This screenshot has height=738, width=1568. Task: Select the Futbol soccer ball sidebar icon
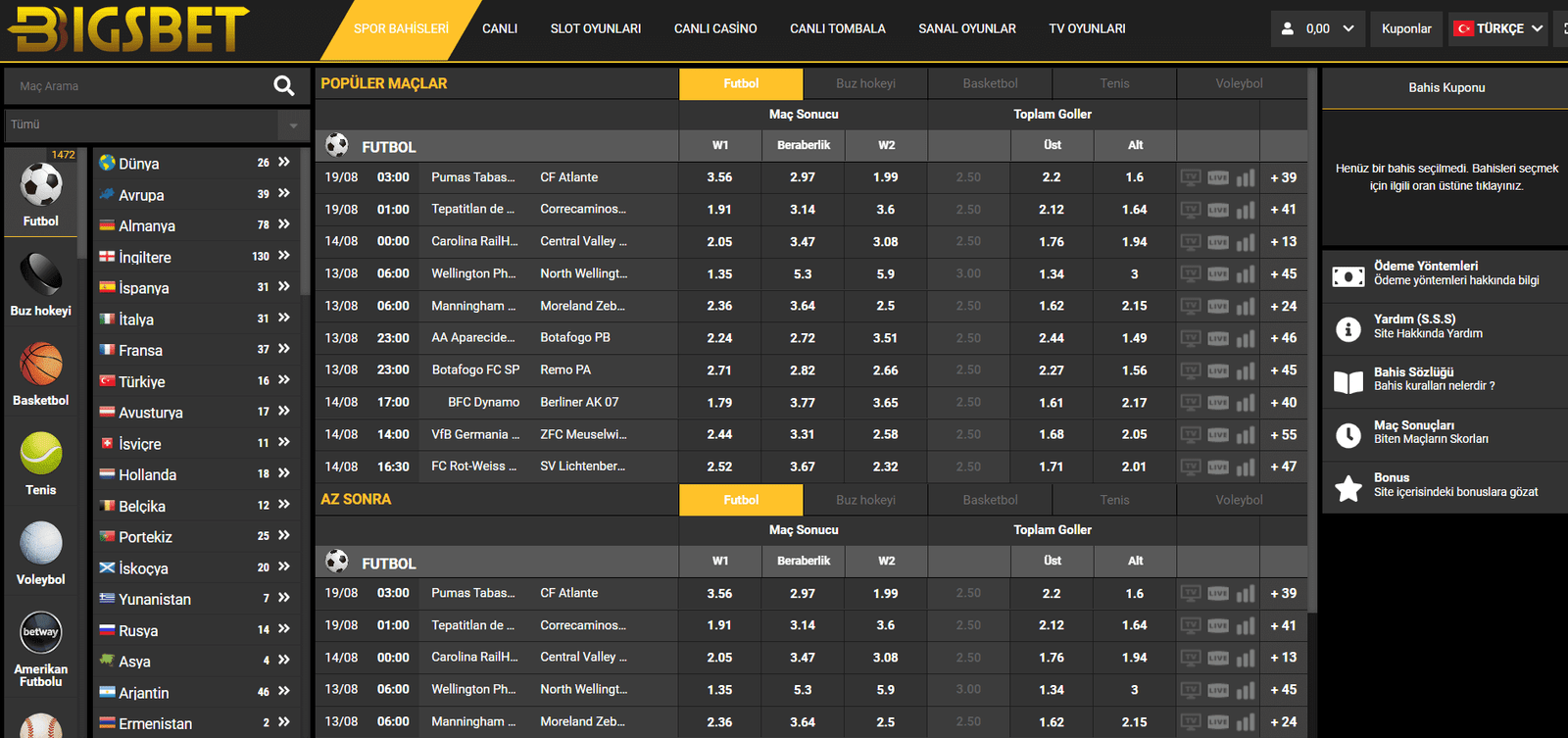tap(41, 185)
